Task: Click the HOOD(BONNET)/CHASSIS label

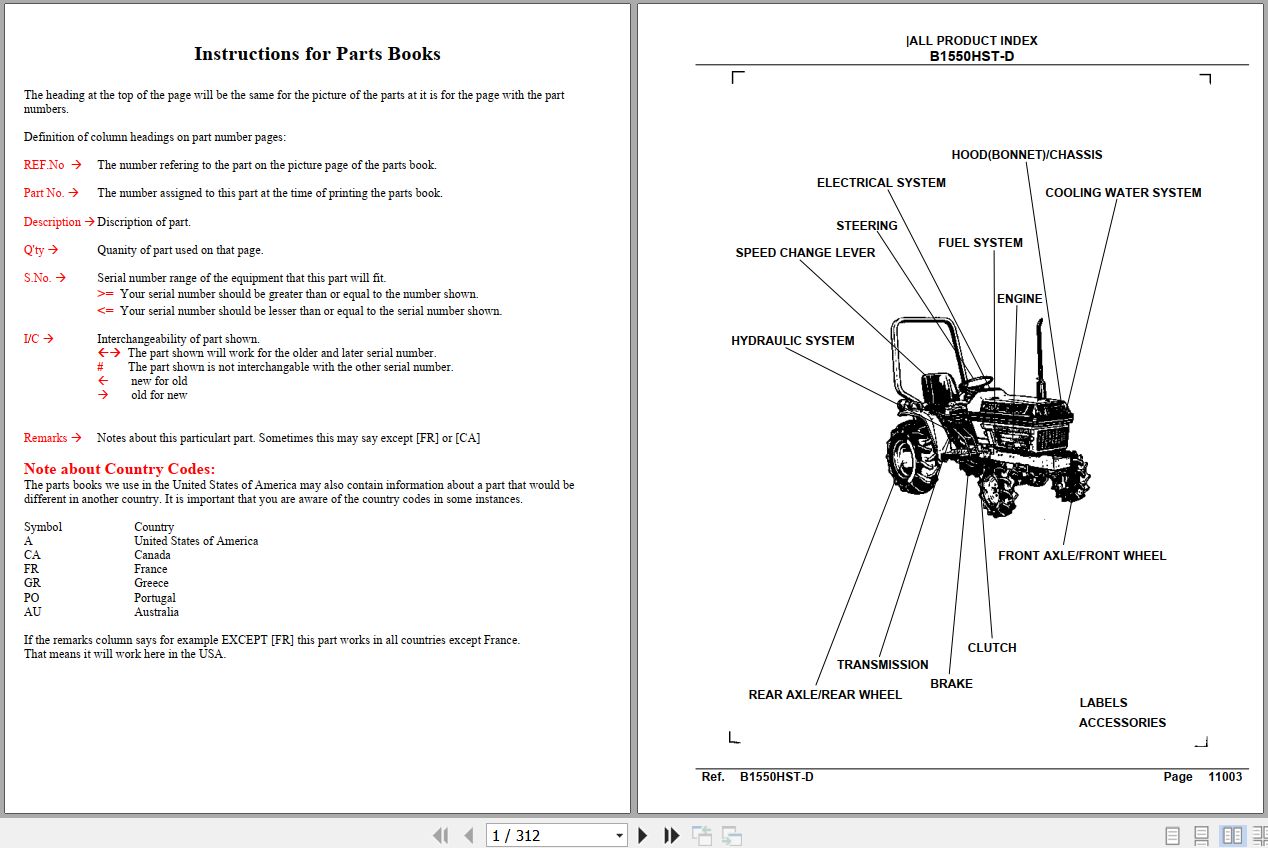Action: coord(1027,155)
